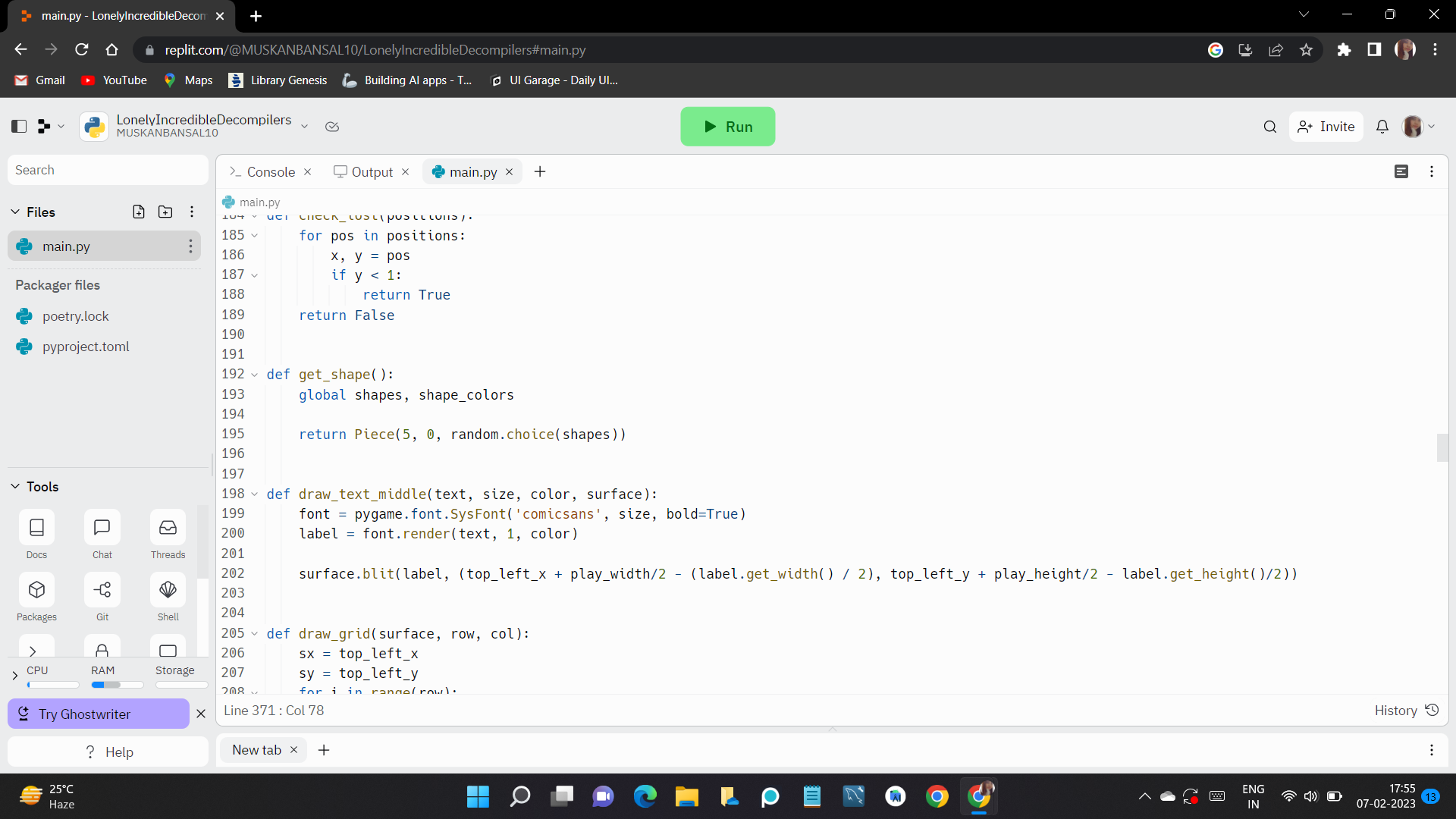The image size is (1456, 819).
Task: Create a new file in Files
Action: coord(139,212)
